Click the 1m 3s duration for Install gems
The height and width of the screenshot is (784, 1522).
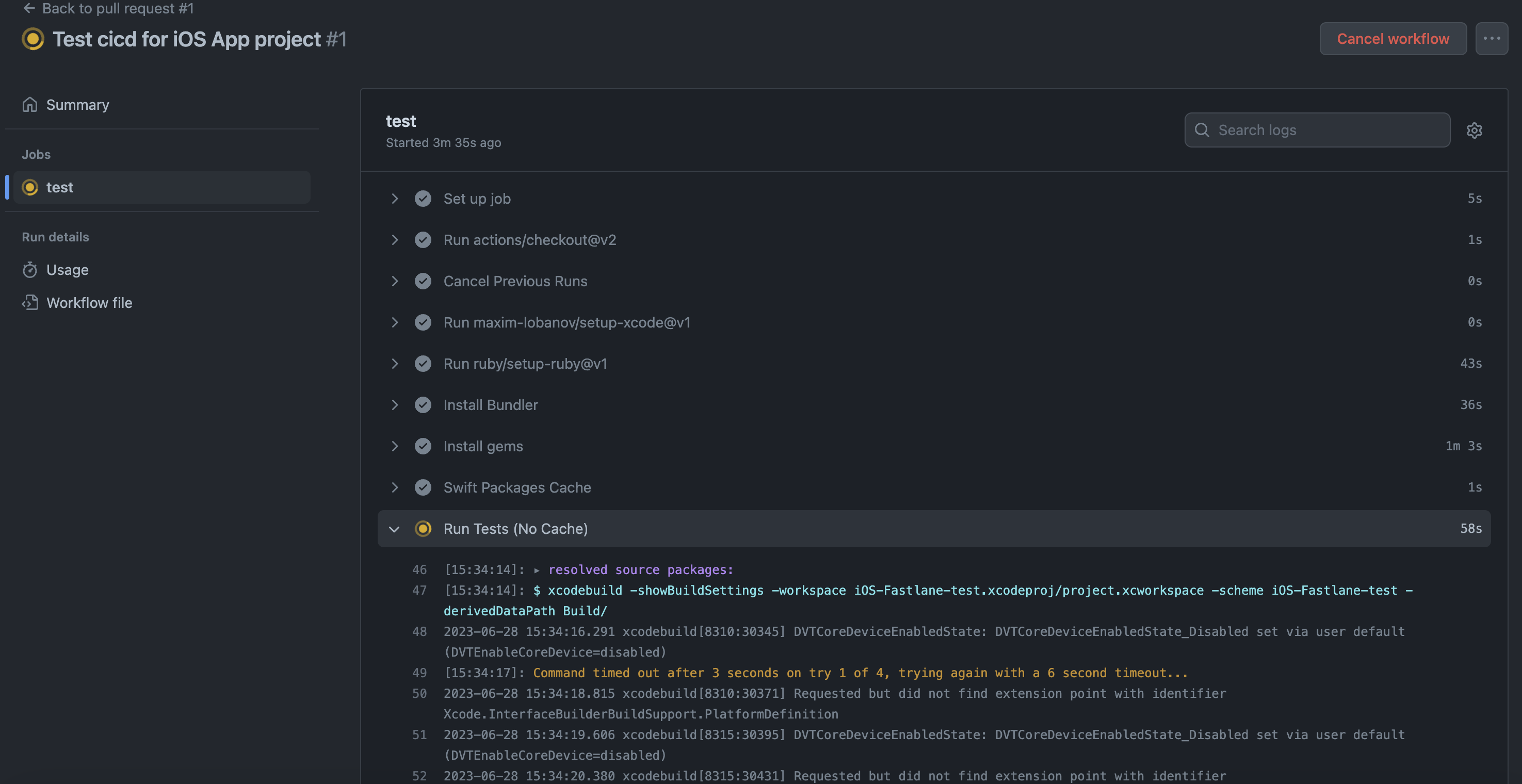click(x=1464, y=446)
